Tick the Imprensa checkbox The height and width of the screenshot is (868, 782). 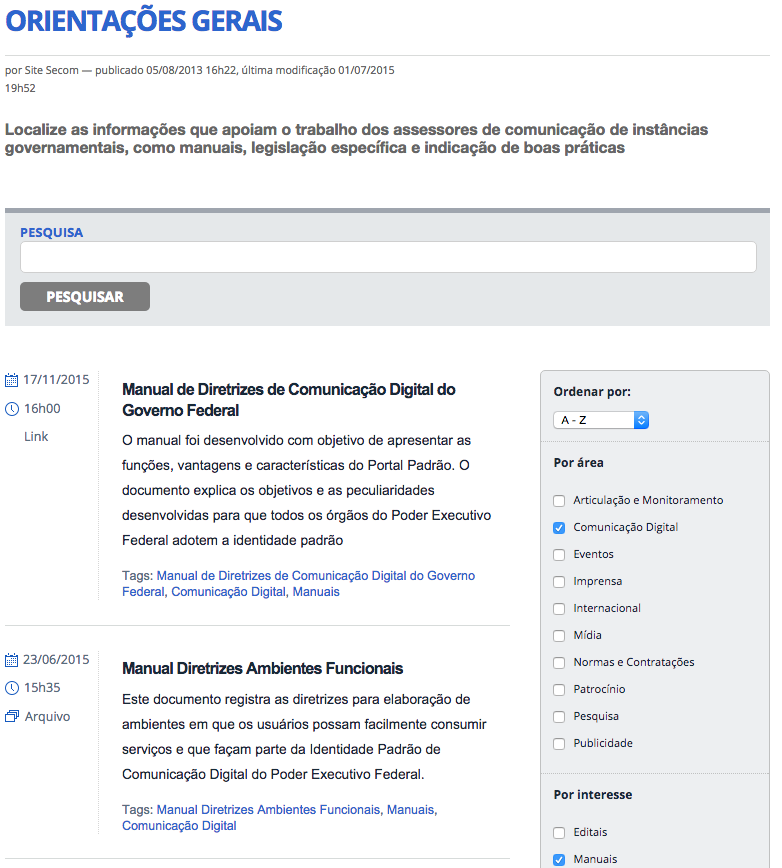coord(559,582)
